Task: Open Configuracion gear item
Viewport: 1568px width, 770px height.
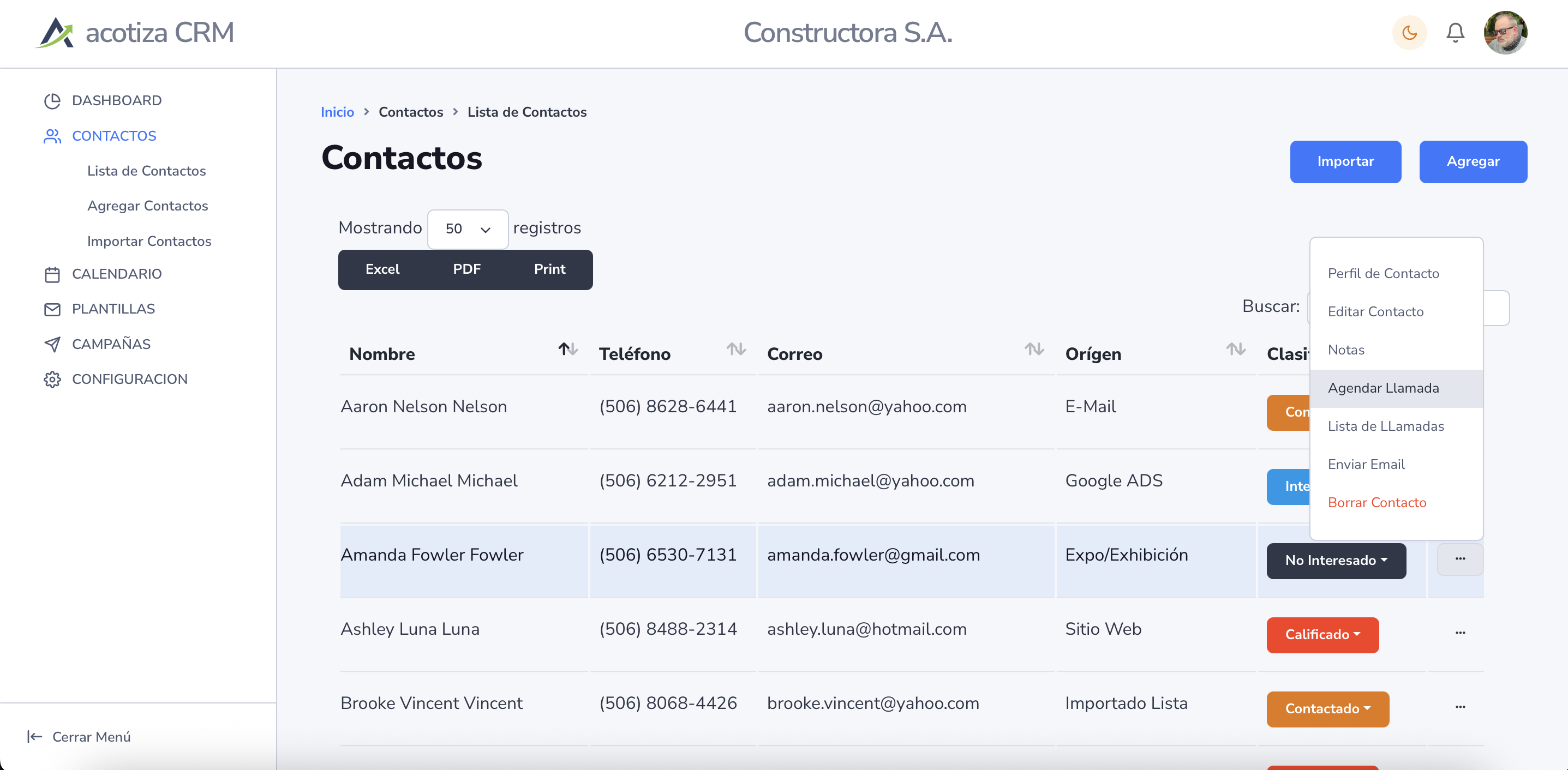Action: [x=129, y=379]
